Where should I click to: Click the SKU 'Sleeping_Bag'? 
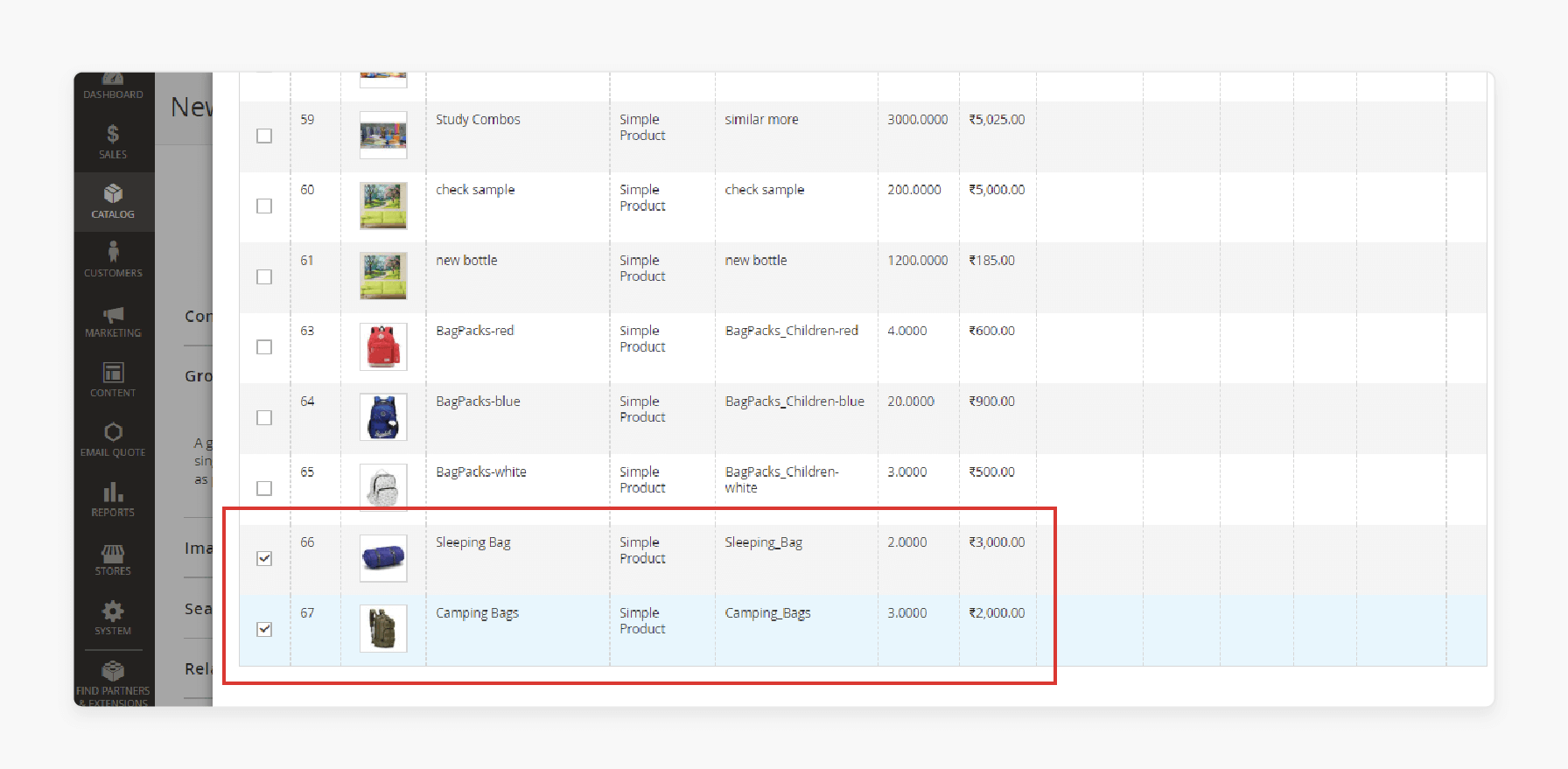point(763,542)
